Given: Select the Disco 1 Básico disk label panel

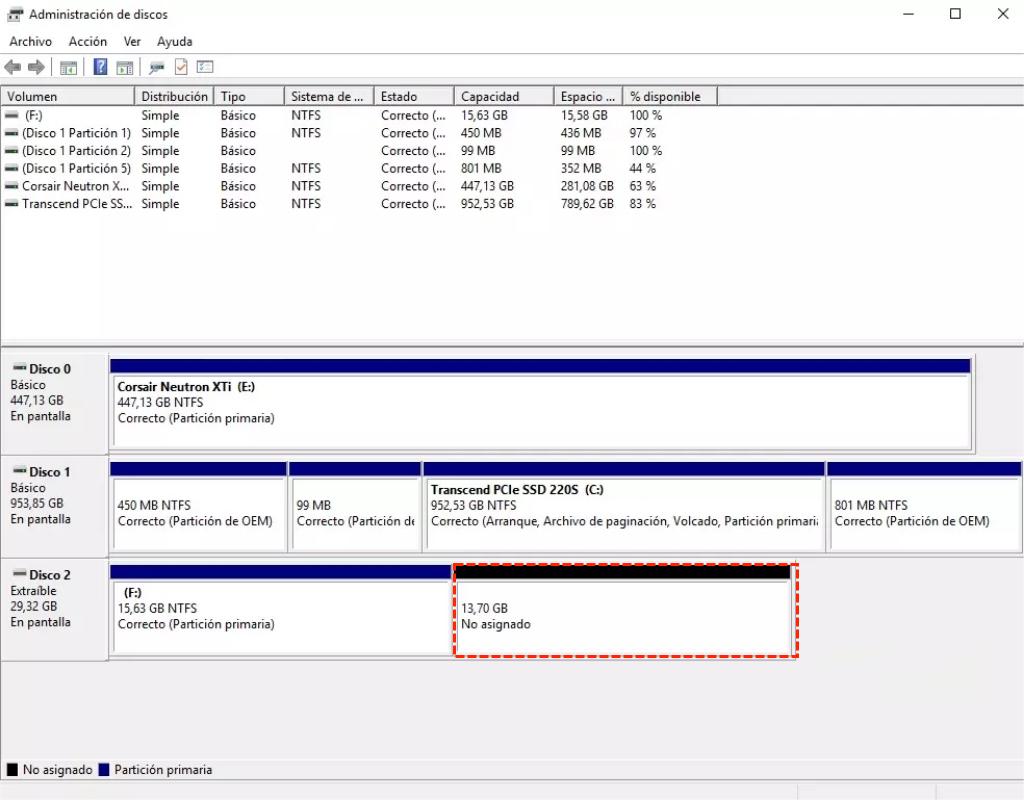Looking at the screenshot, I should (54, 506).
